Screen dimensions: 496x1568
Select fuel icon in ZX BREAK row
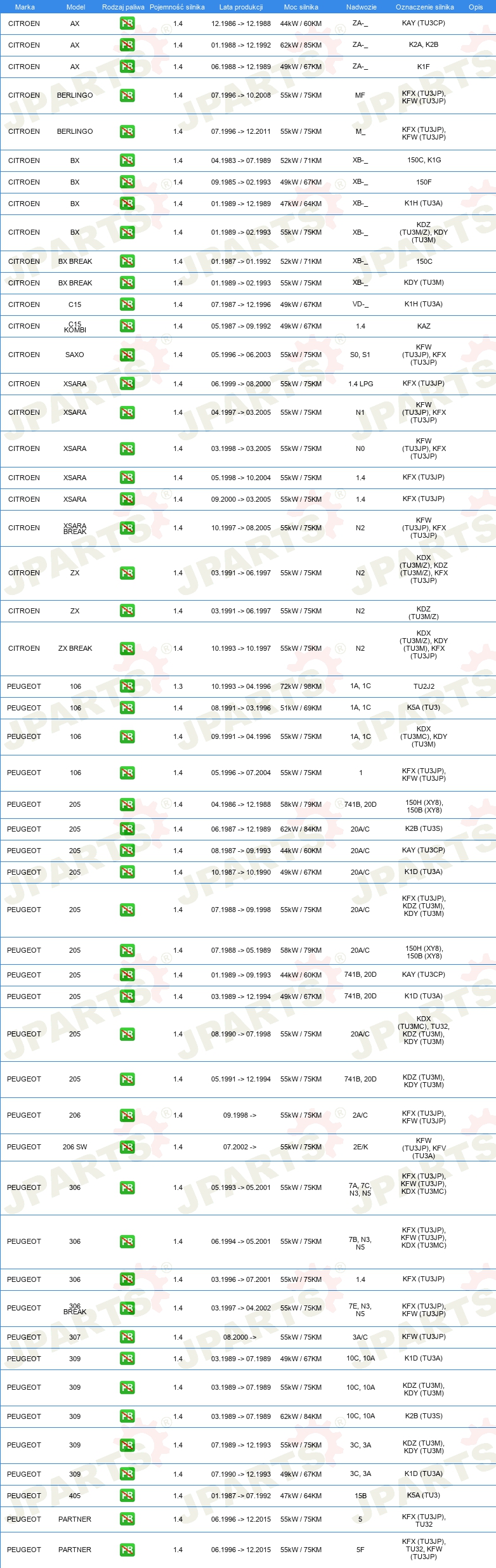tap(127, 649)
